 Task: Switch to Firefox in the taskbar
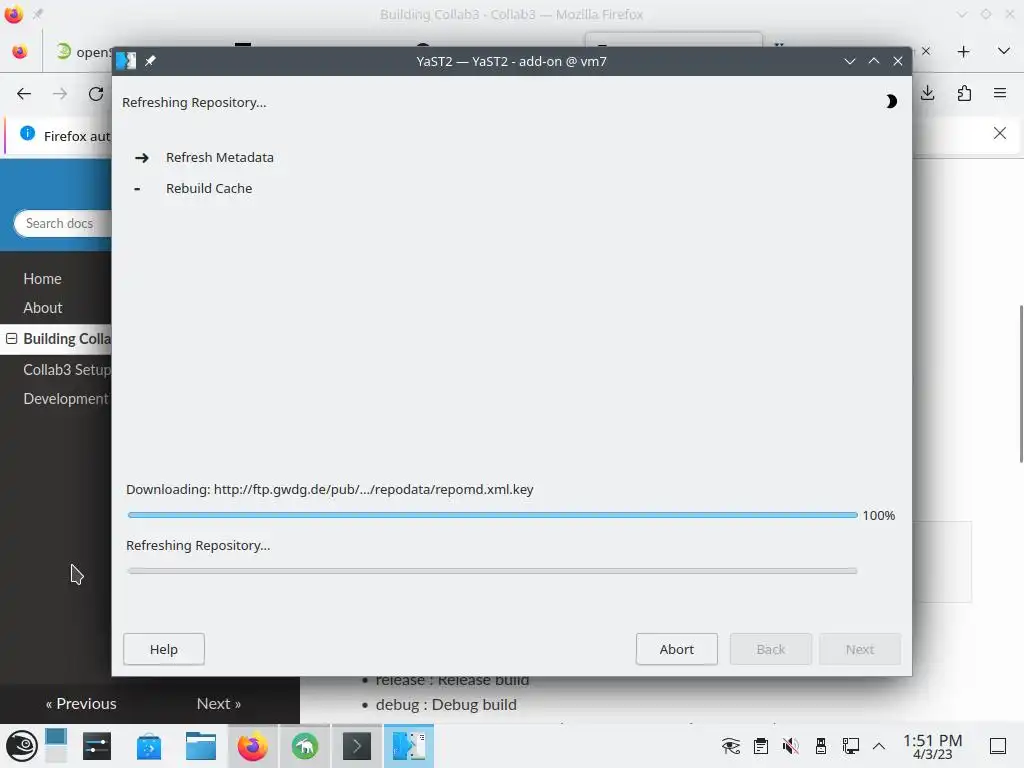[253, 746]
